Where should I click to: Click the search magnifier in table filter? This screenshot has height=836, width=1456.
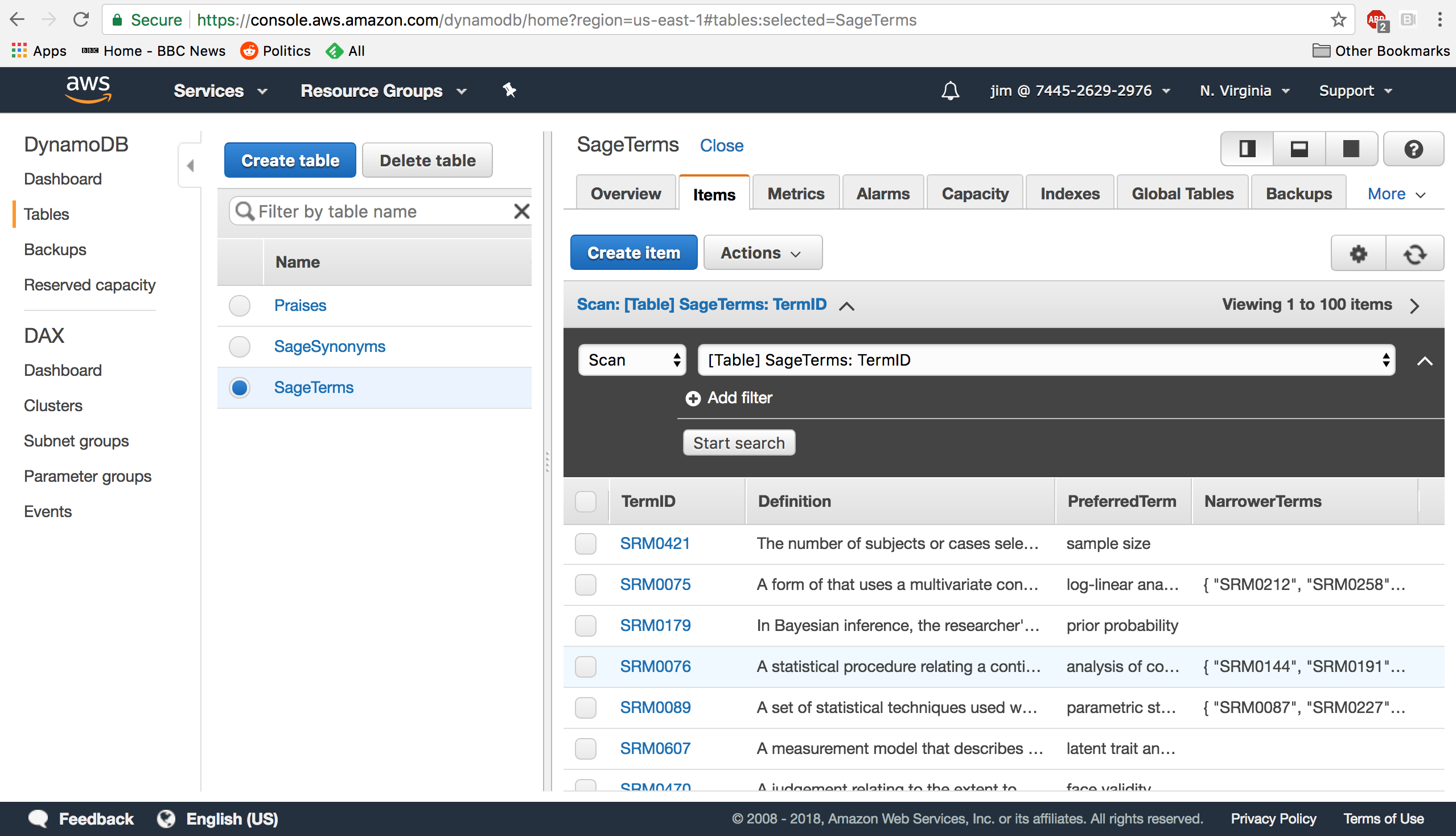click(x=245, y=211)
